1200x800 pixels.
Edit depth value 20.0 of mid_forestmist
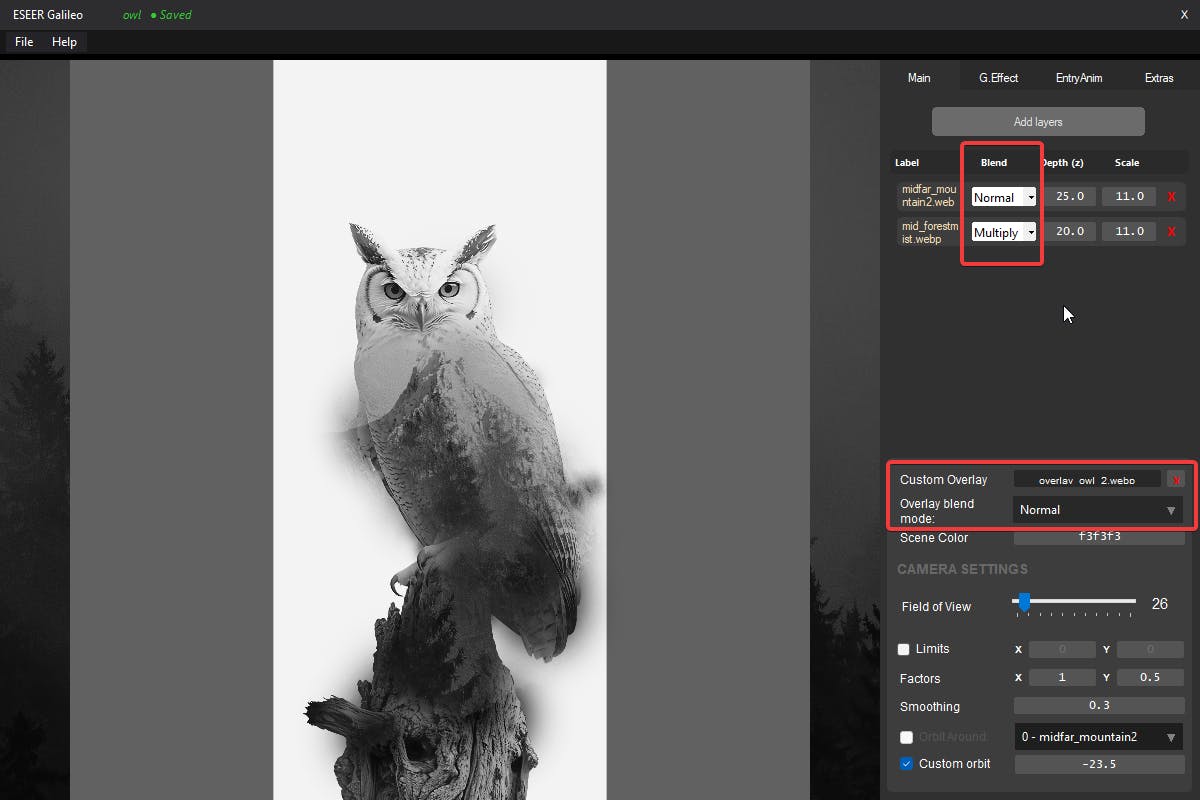click(1070, 232)
